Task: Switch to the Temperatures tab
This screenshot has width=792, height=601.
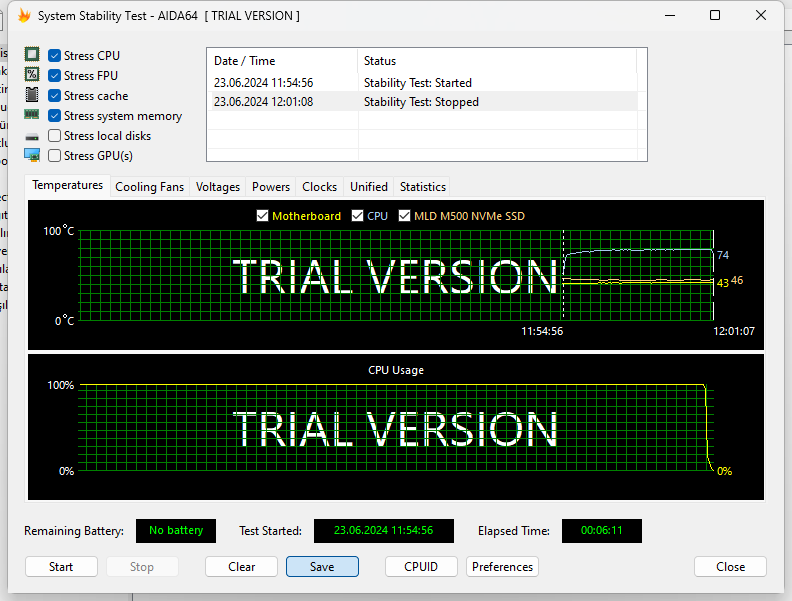Action: (67, 185)
